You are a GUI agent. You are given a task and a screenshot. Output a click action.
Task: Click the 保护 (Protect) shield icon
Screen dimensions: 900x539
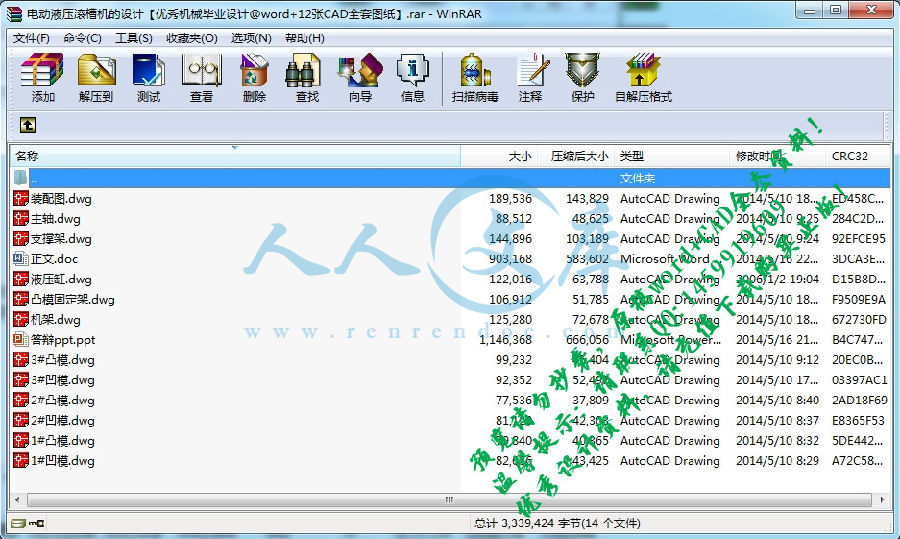pyautogui.click(x=582, y=71)
